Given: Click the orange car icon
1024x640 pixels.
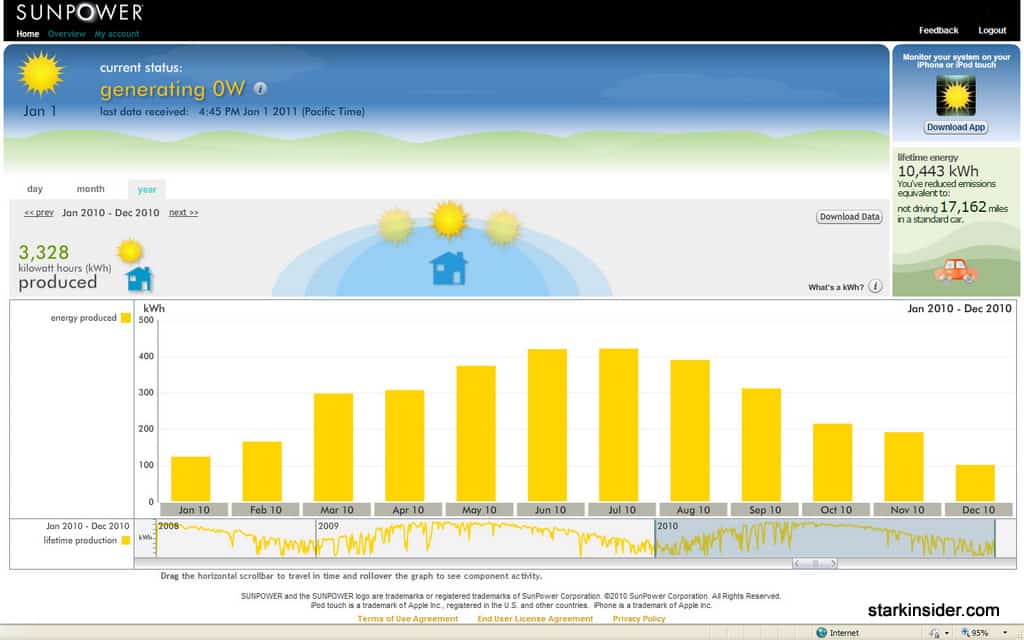Looking at the screenshot, I should click(x=955, y=270).
